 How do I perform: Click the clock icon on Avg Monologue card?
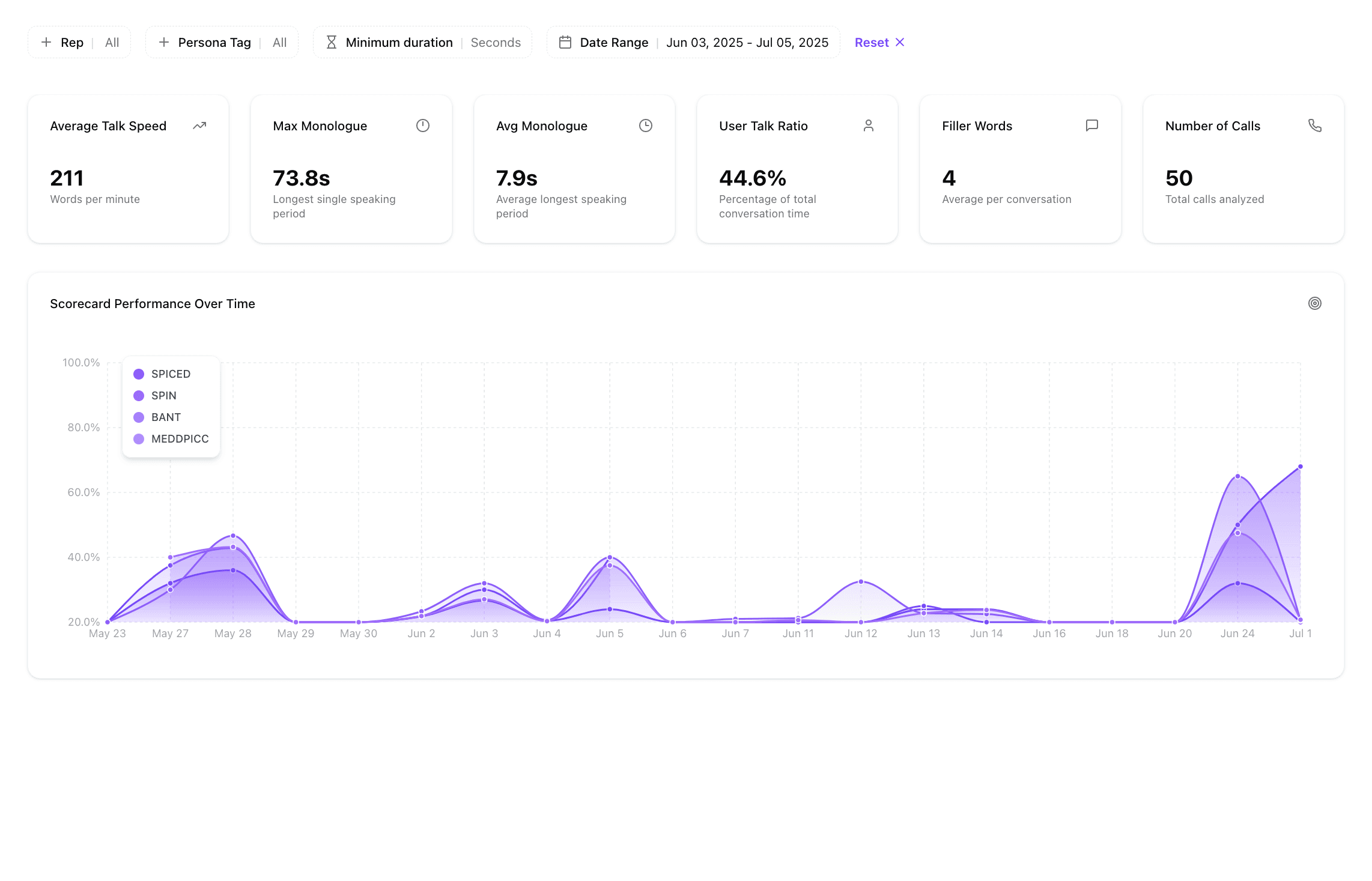(646, 126)
